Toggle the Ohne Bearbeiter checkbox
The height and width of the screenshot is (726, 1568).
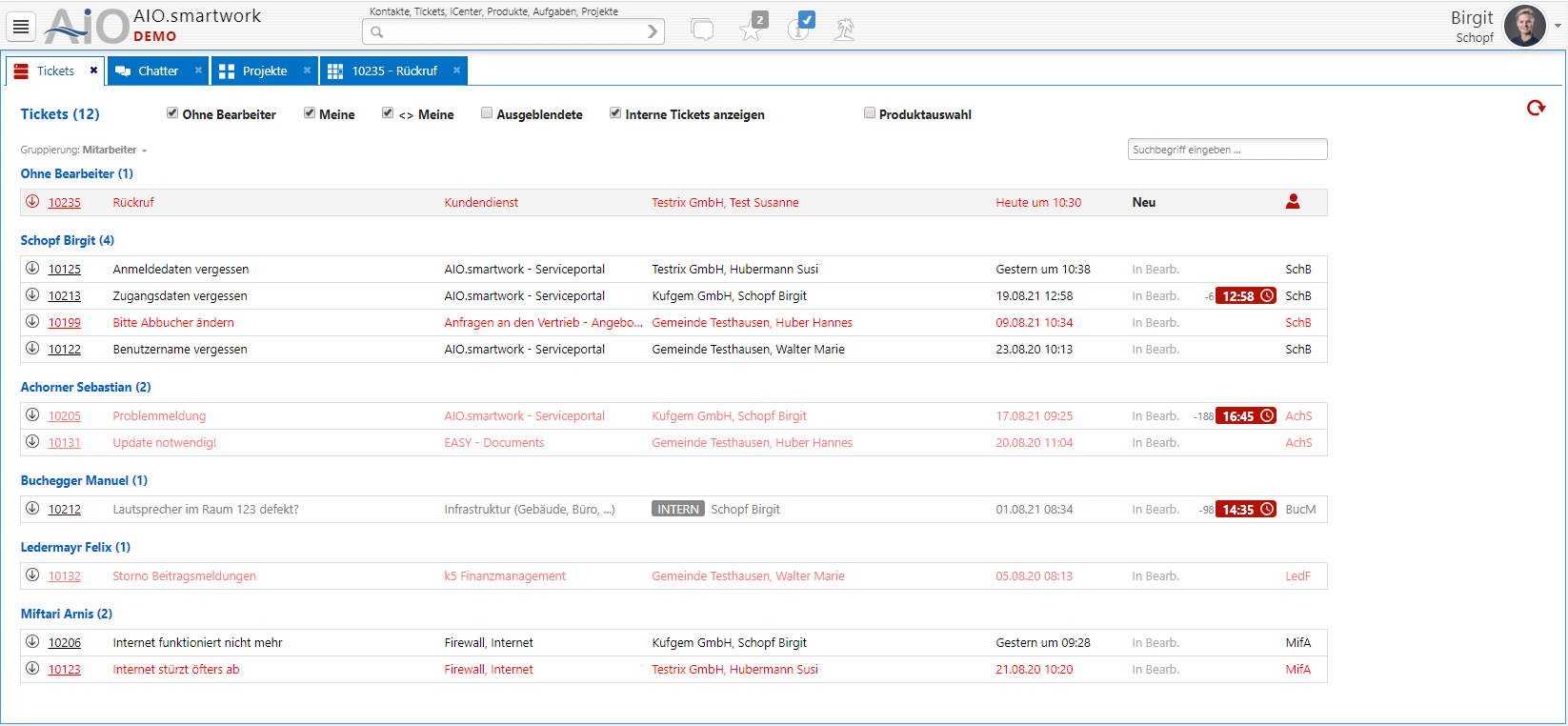pos(172,113)
